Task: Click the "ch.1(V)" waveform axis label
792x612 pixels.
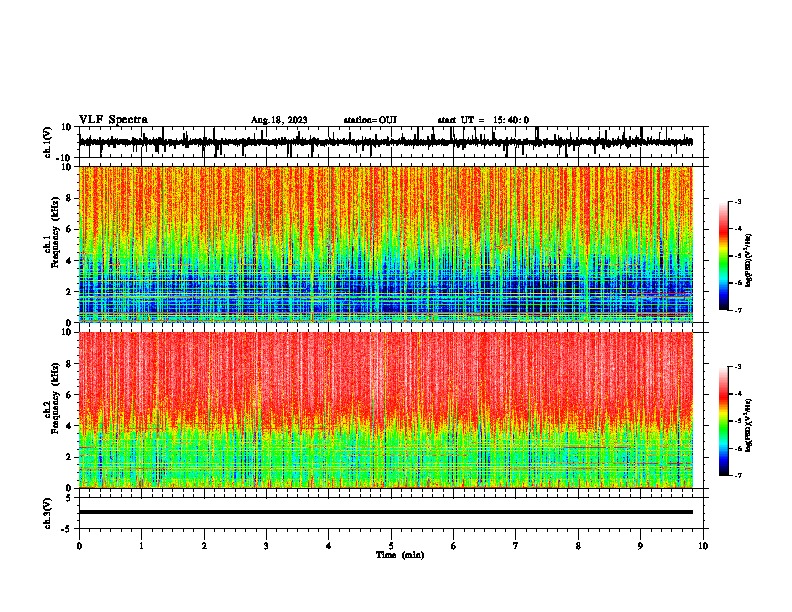Action: [48, 142]
